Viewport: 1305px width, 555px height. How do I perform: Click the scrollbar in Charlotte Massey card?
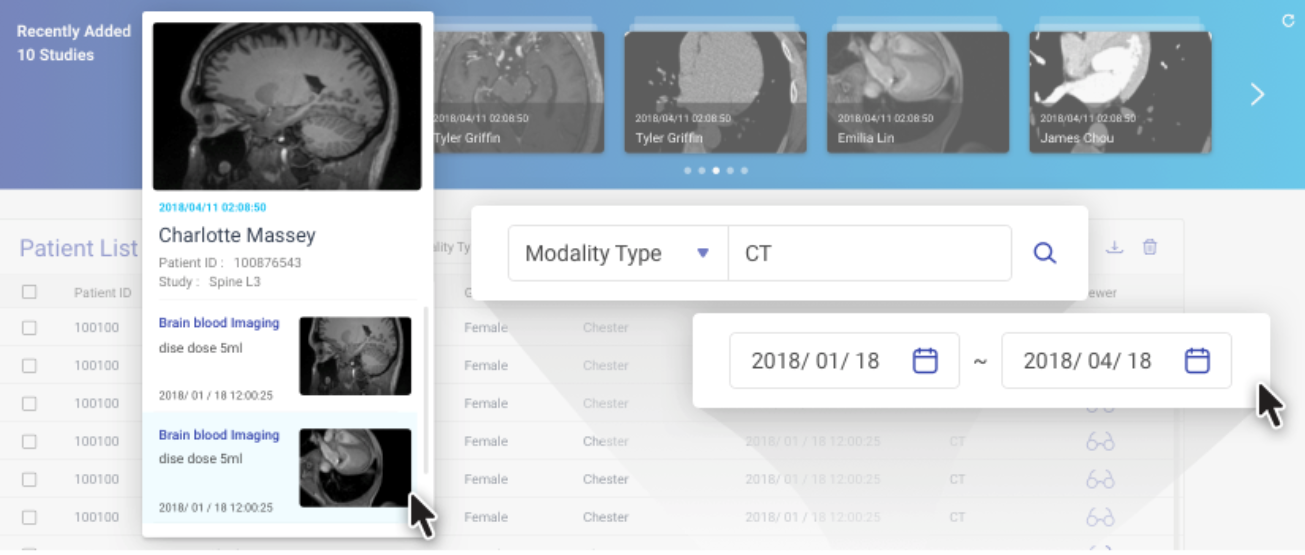point(426,390)
